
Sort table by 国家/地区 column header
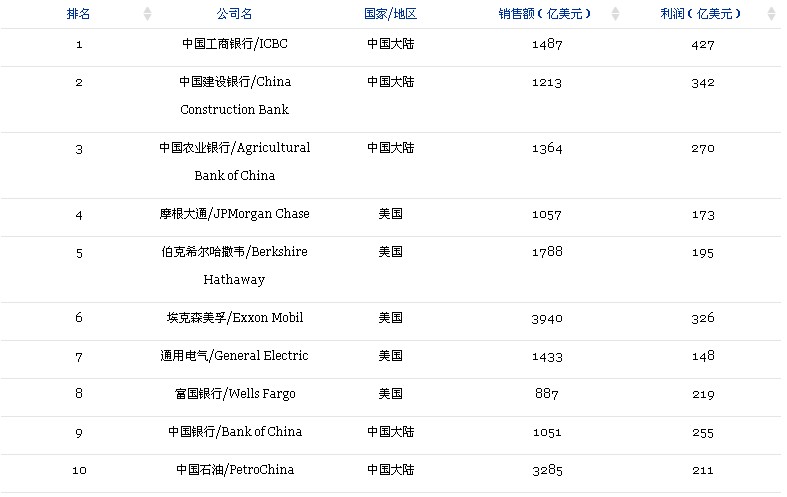click(390, 14)
